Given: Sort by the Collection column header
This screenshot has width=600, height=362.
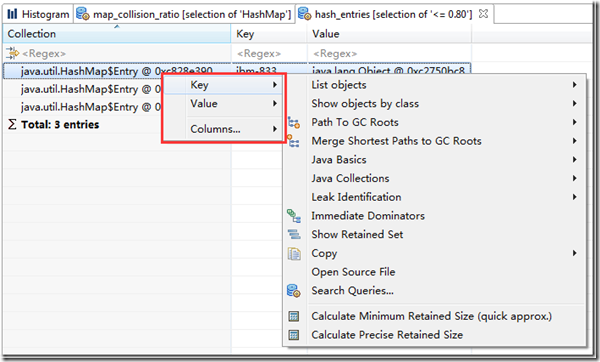Looking at the screenshot, I should (x=117, y=34).
